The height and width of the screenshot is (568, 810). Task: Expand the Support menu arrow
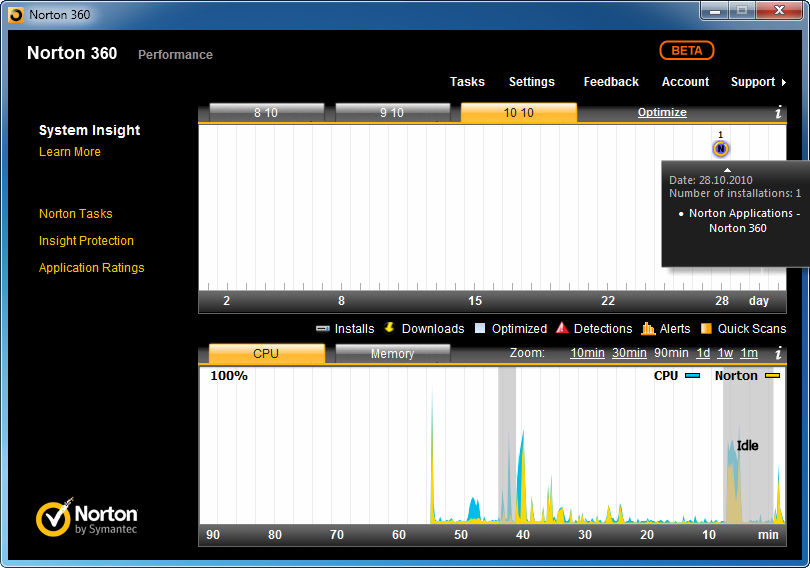click(x=784, y=82)
